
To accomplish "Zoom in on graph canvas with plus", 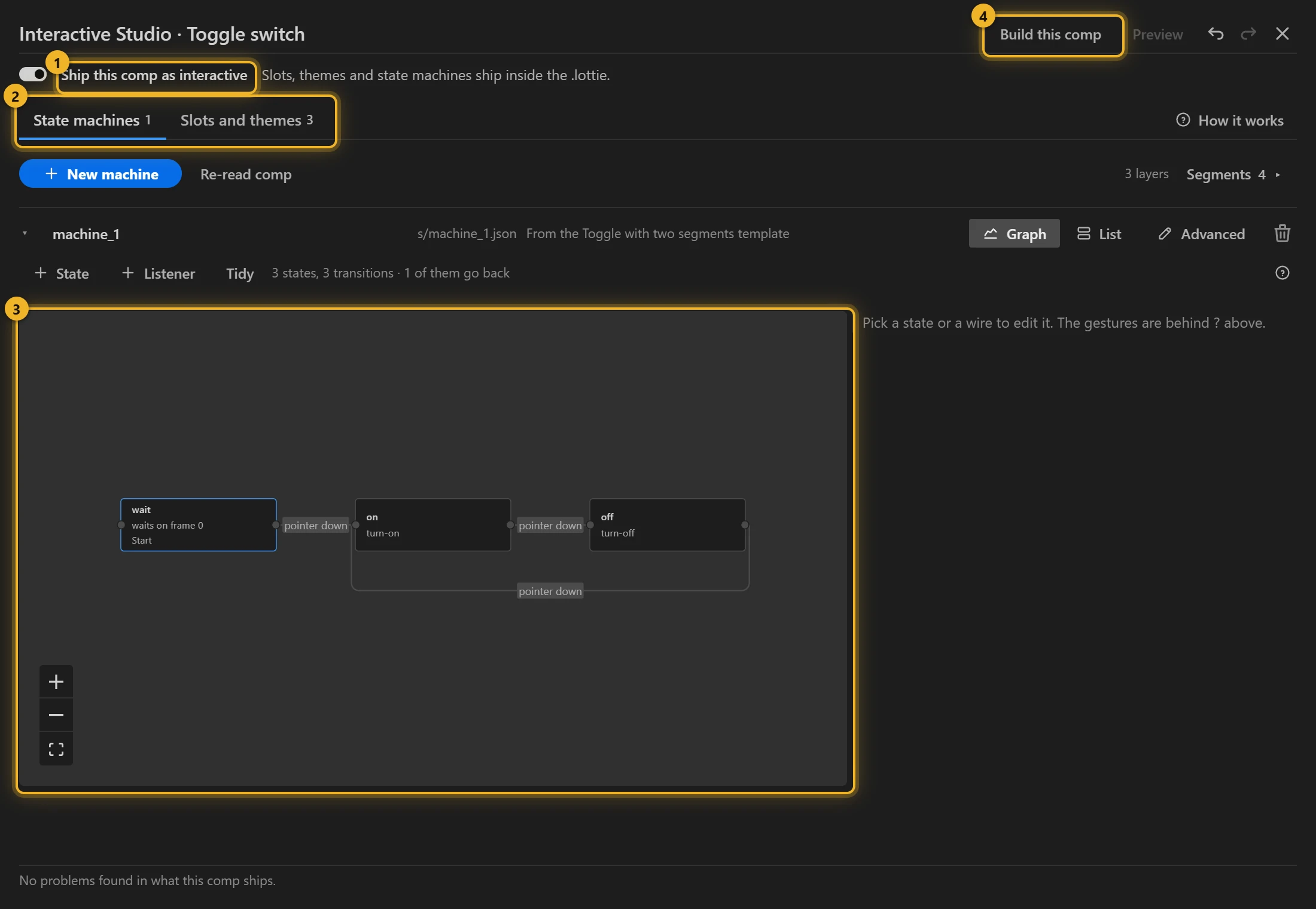I will 56,682.
